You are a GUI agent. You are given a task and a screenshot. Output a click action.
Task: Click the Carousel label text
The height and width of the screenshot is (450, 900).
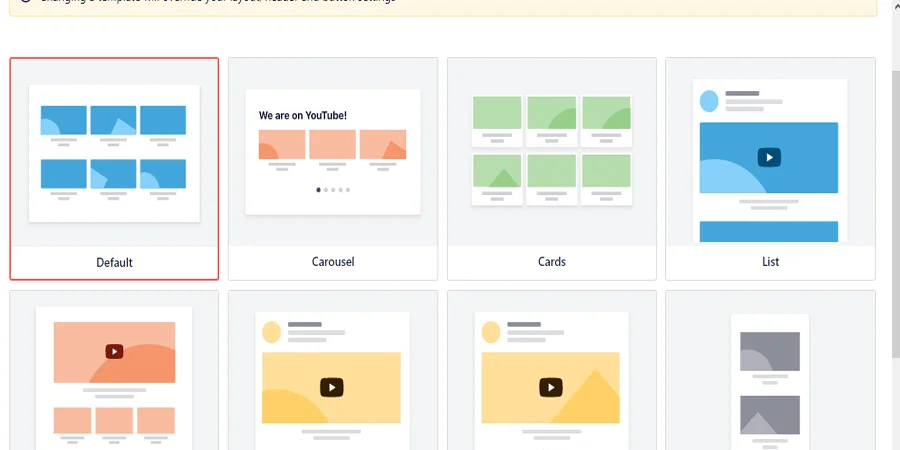333,262
